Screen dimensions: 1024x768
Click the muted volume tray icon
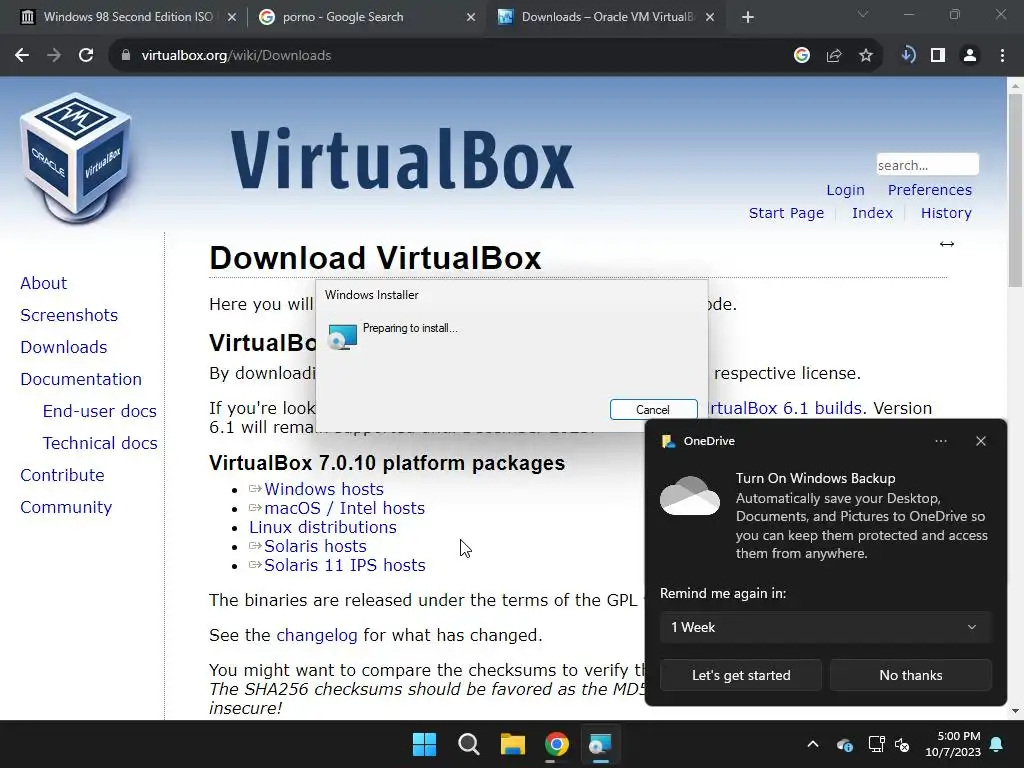click(x=902, y=744)
